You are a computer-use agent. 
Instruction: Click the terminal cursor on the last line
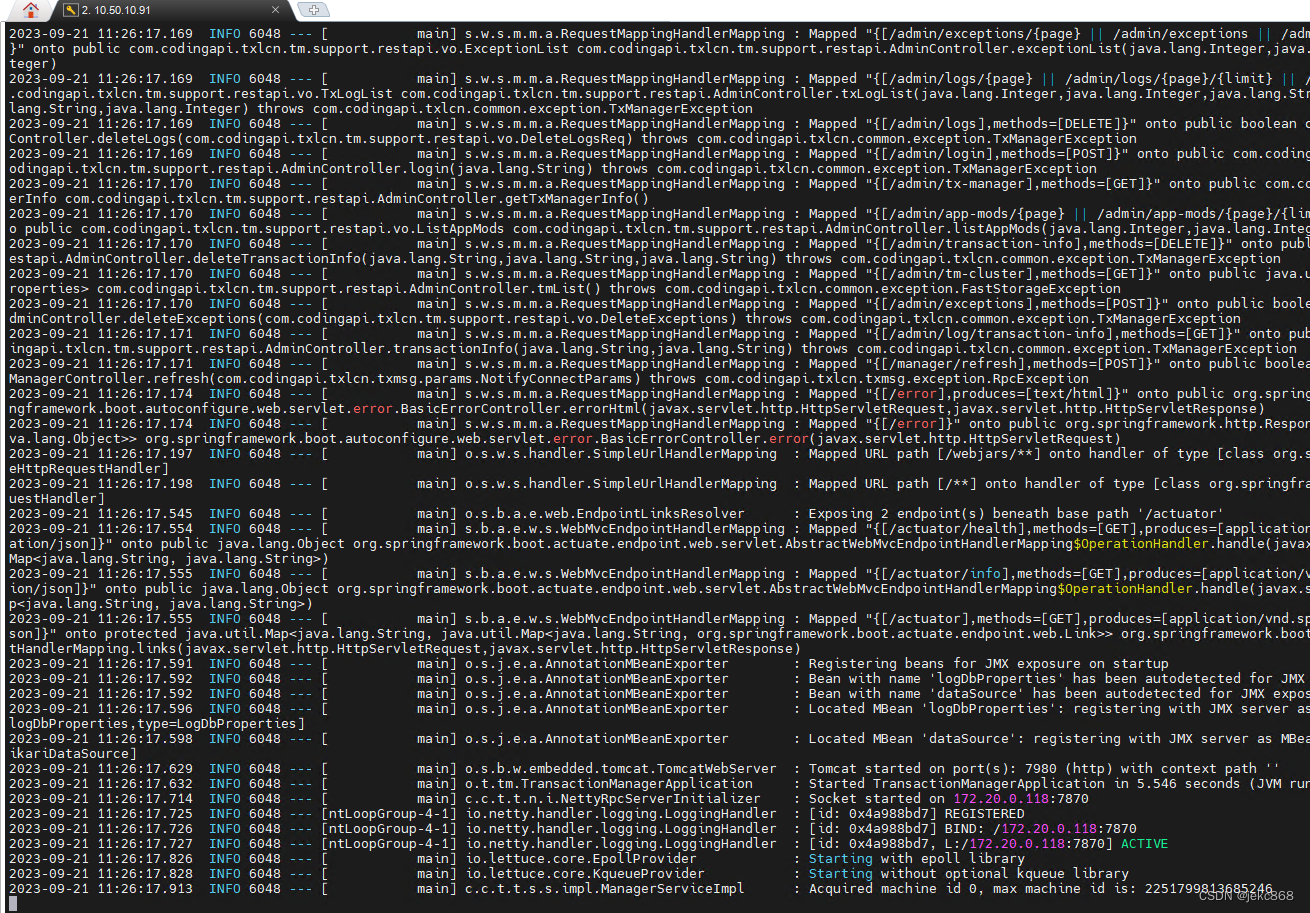(13, 904)
